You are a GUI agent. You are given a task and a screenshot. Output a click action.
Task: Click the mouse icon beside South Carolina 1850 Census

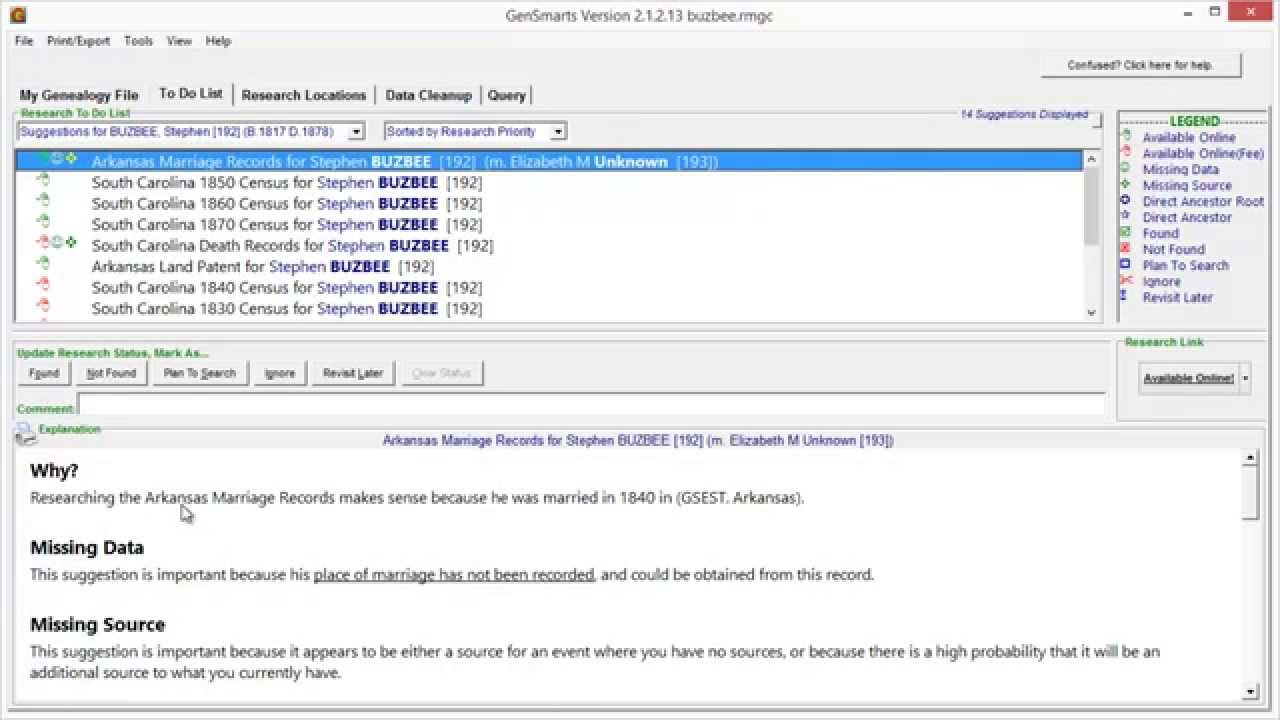[x=43, y=182]
